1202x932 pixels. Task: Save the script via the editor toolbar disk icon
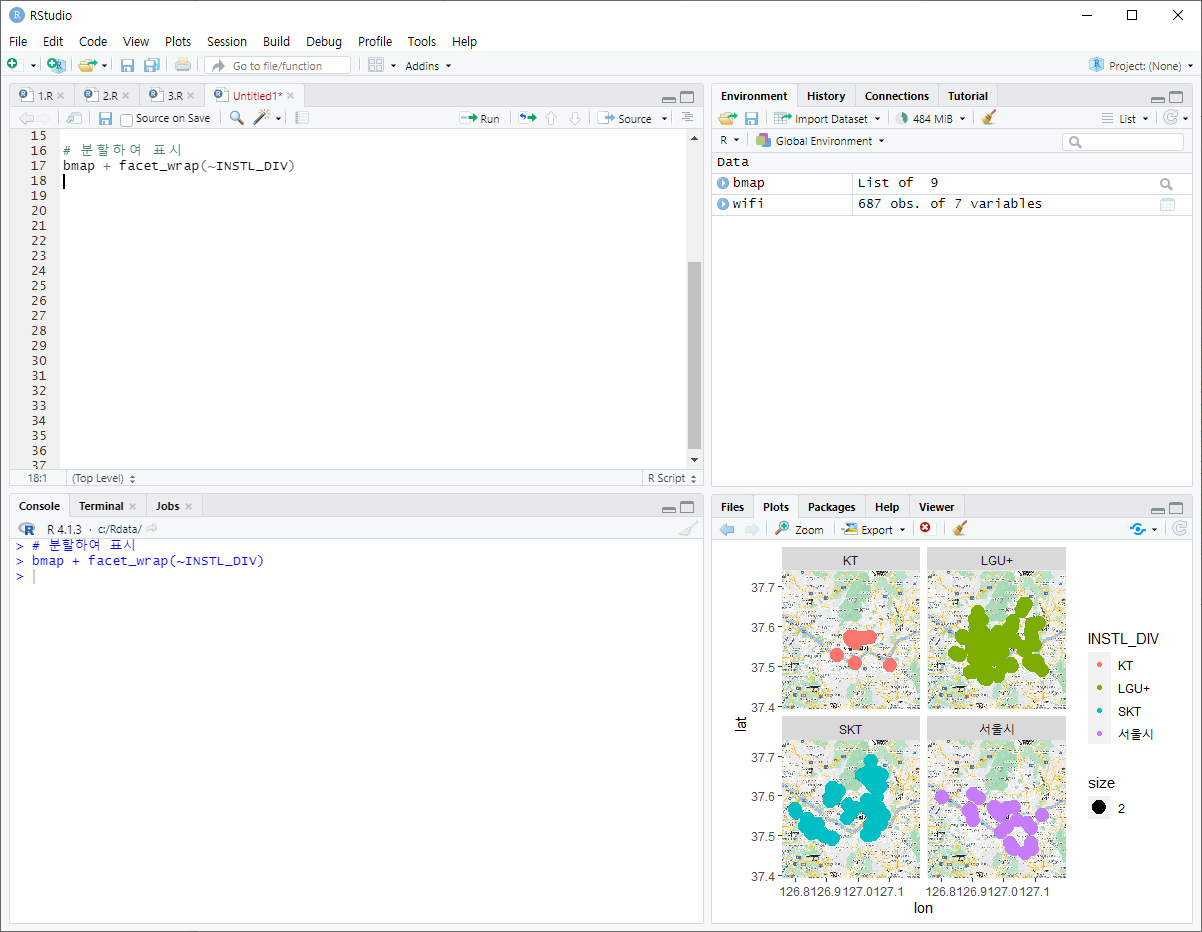[x=105, y=118]
